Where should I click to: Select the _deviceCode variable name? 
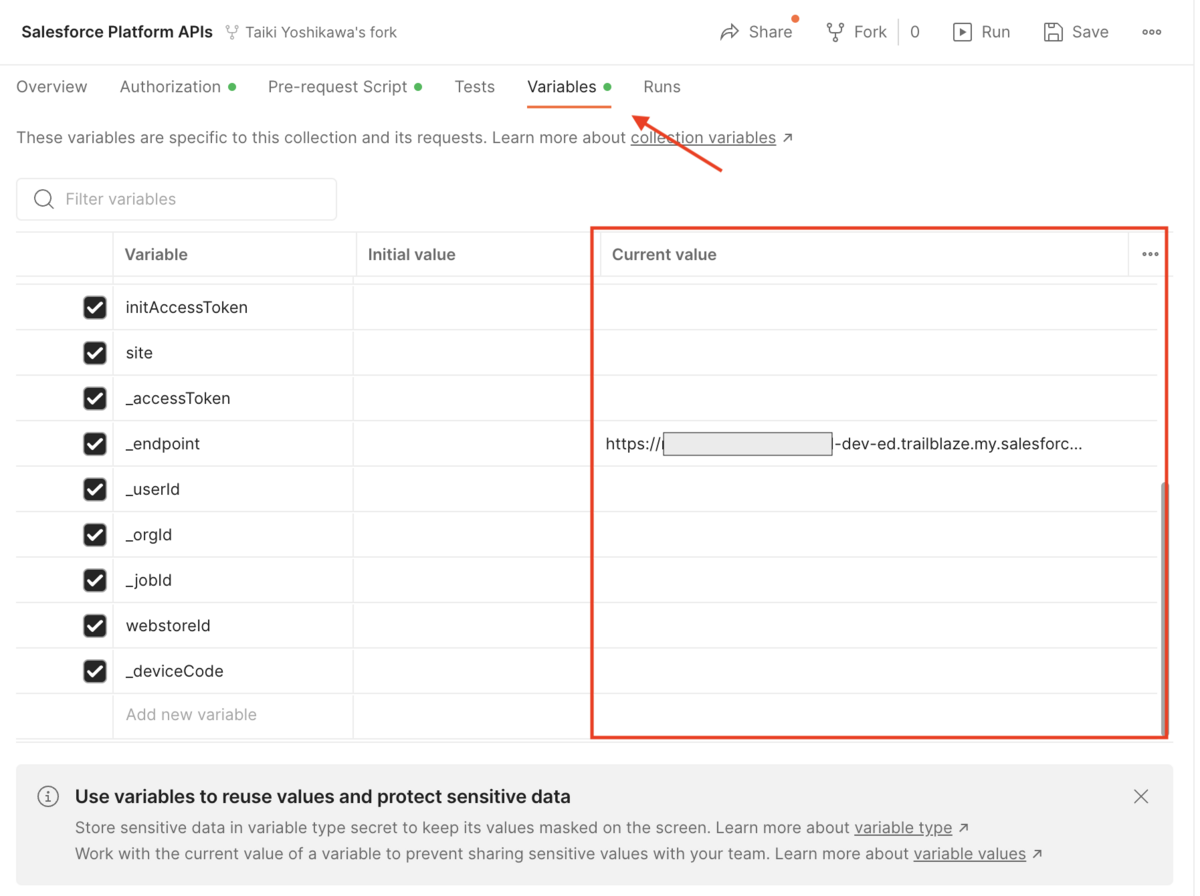pos(175,671)
